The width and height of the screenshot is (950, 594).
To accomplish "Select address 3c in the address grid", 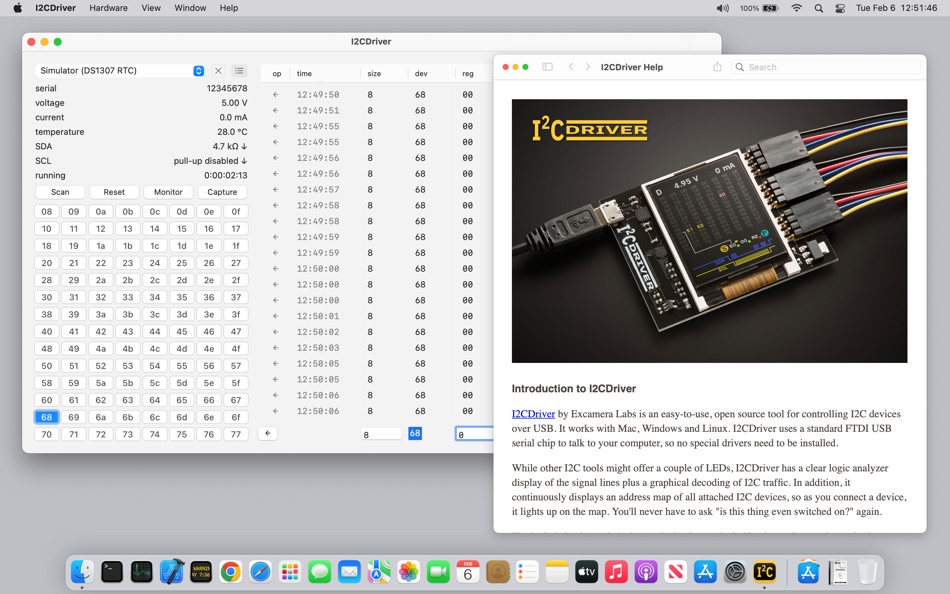I will (x=154, y=315).
